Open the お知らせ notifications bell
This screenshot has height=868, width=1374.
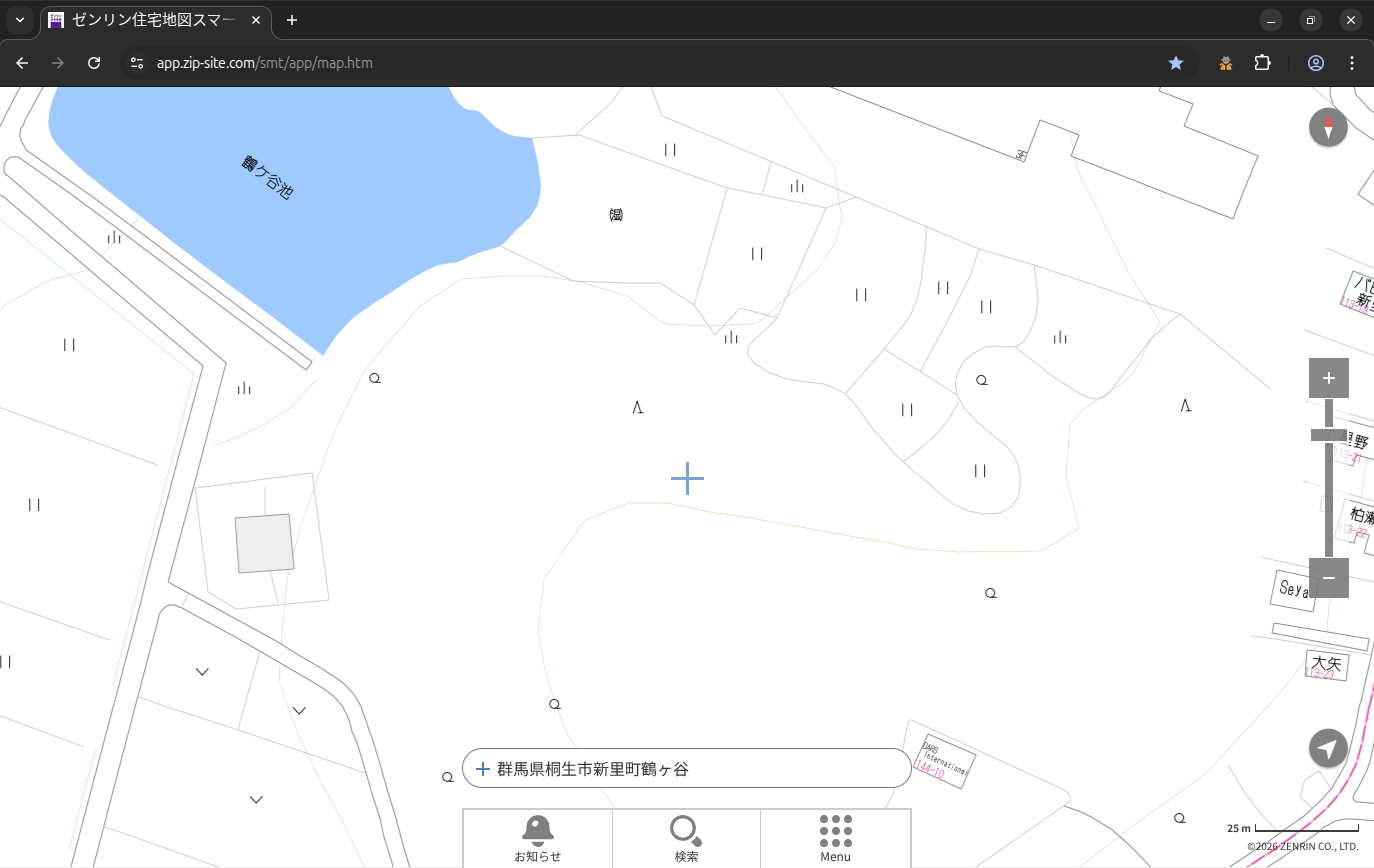click(x=537, y=838)
